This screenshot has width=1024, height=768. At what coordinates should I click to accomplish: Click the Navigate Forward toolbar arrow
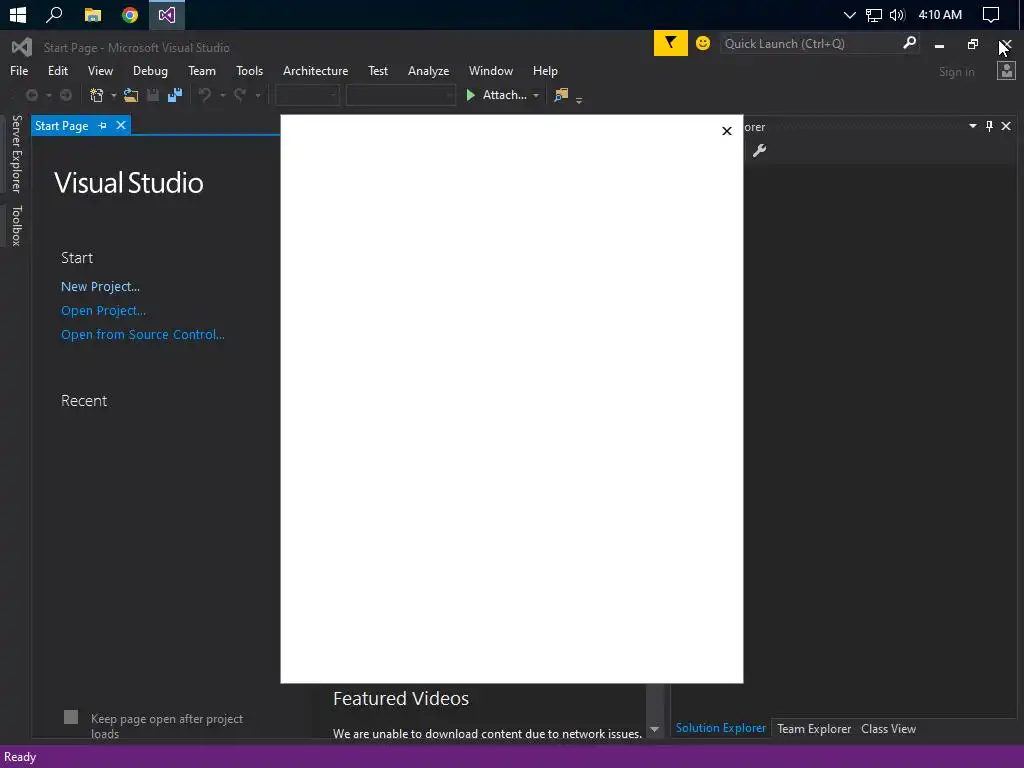(x=66, y=95)
